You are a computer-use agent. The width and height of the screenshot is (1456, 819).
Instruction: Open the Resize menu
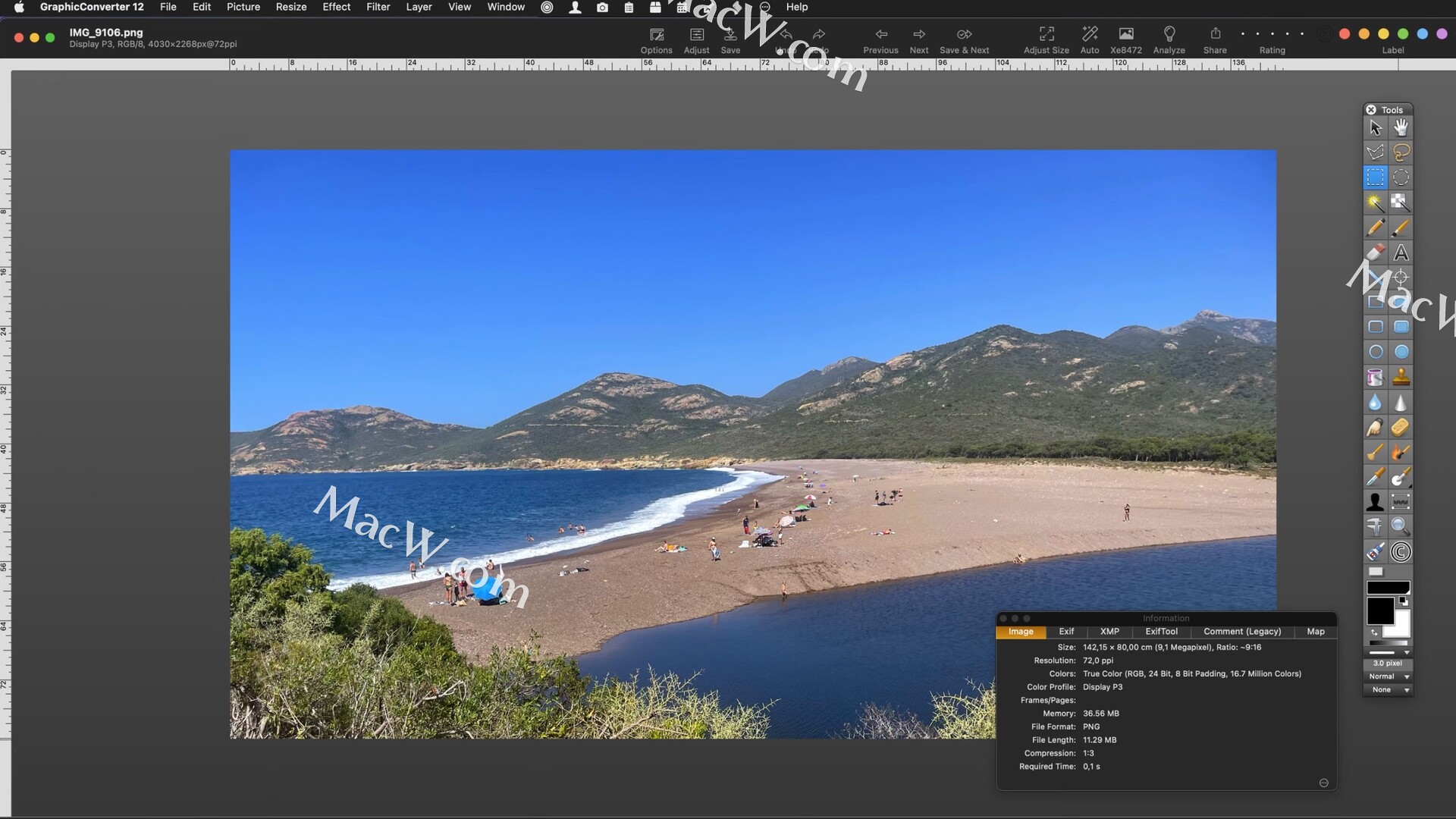[291, 7]
